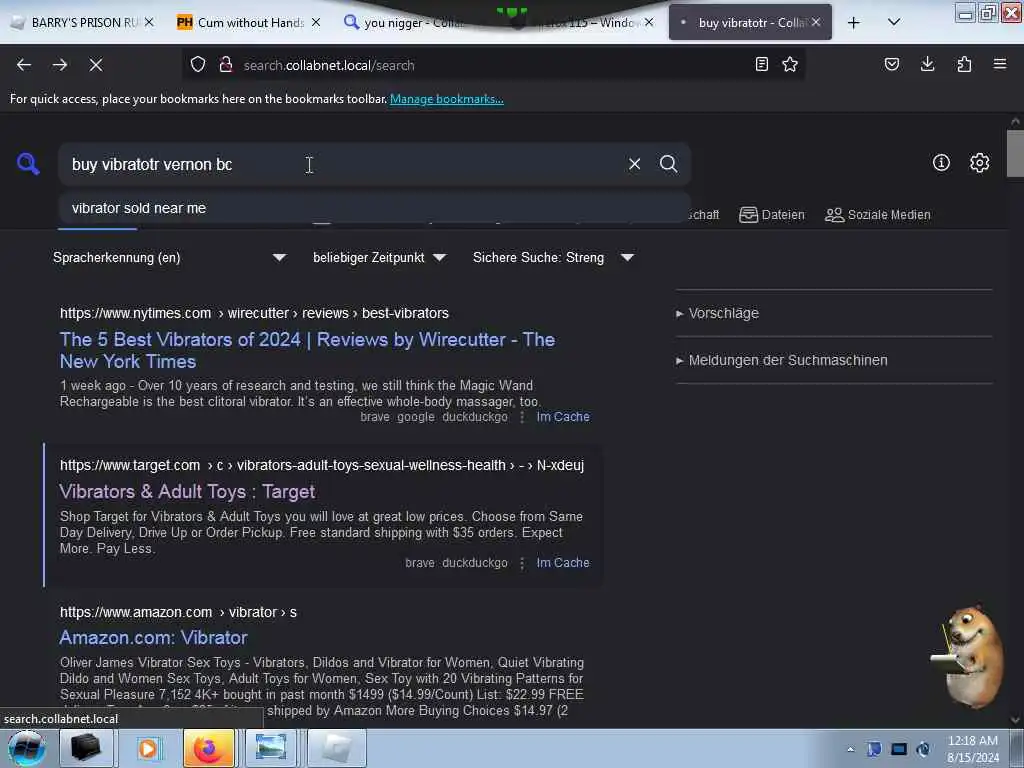Open the taskbar clock showing 12:18 AM
Image resolution: width=1024 pixels, height=768 pixels.
coord(973,749)
